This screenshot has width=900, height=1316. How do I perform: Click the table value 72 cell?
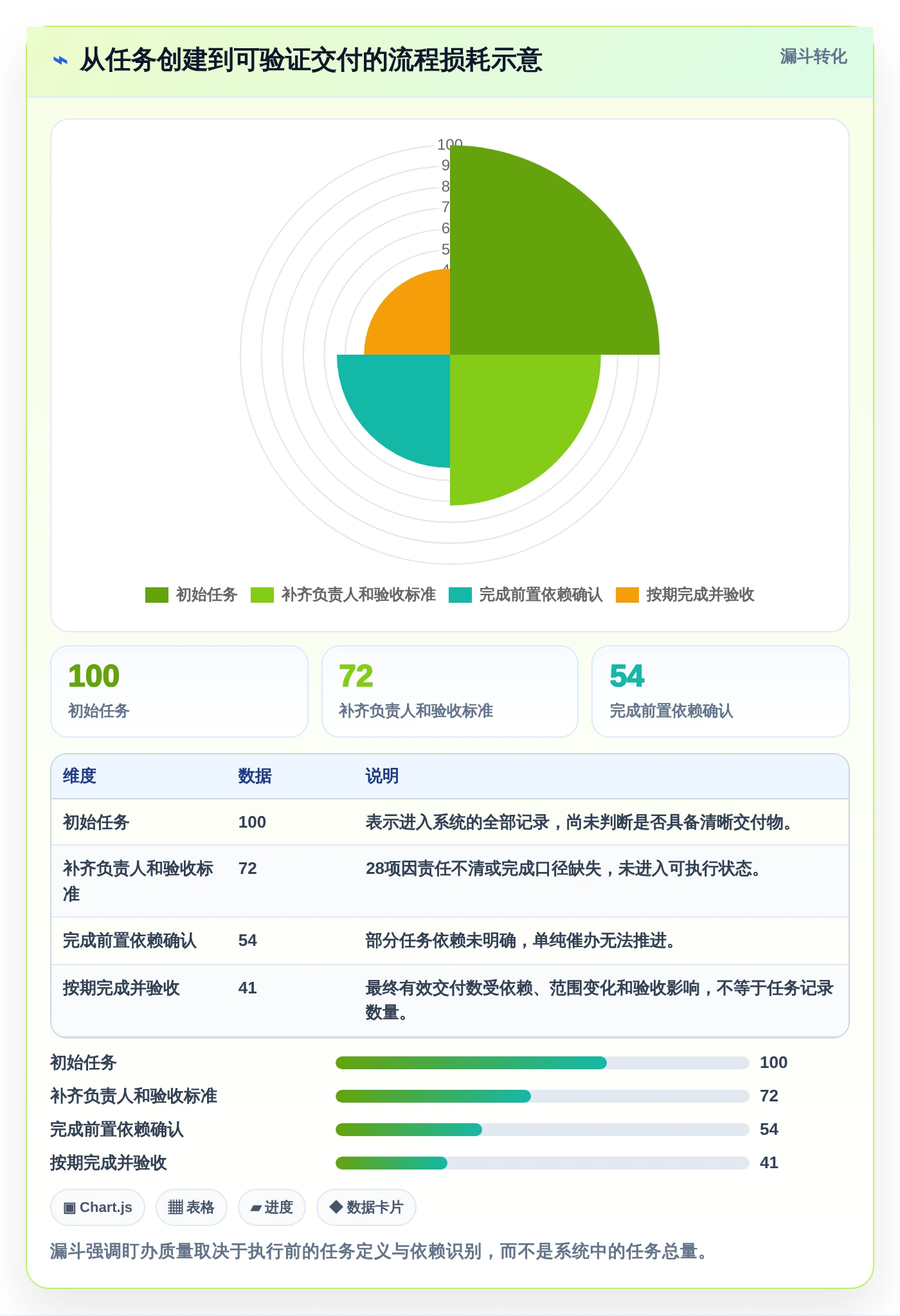coord(248,869)
